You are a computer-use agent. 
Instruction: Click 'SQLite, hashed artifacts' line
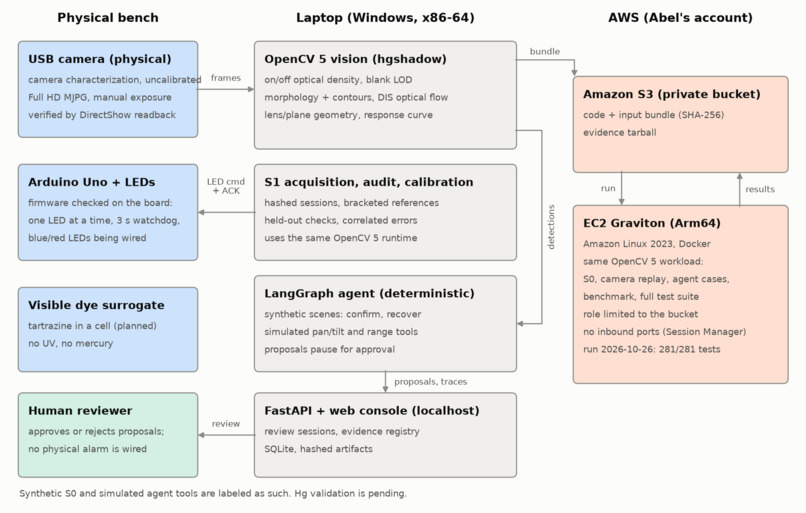click(x=318, y=449)
